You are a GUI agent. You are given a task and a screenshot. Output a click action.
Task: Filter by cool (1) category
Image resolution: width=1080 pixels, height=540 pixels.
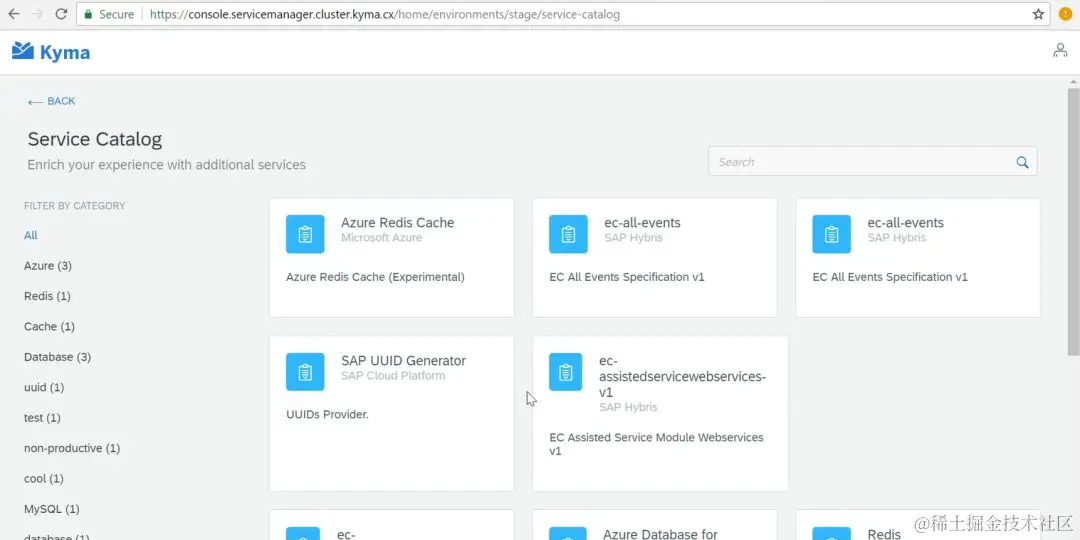pos(43,478)
